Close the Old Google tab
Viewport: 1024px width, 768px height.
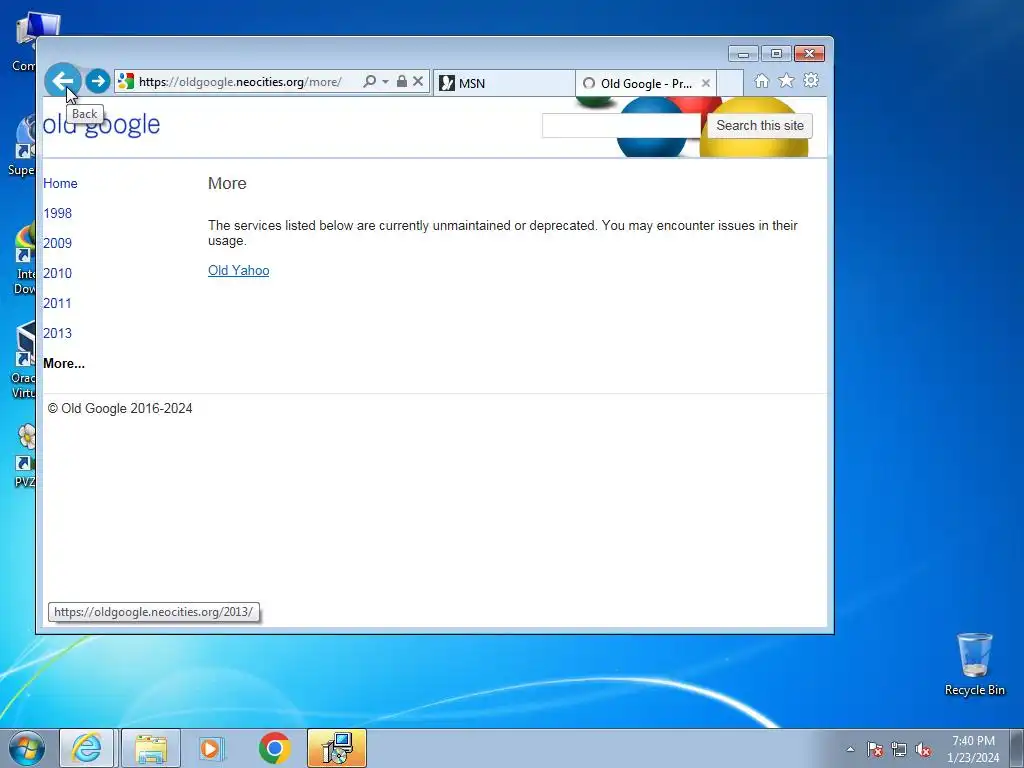click(705, 83)
